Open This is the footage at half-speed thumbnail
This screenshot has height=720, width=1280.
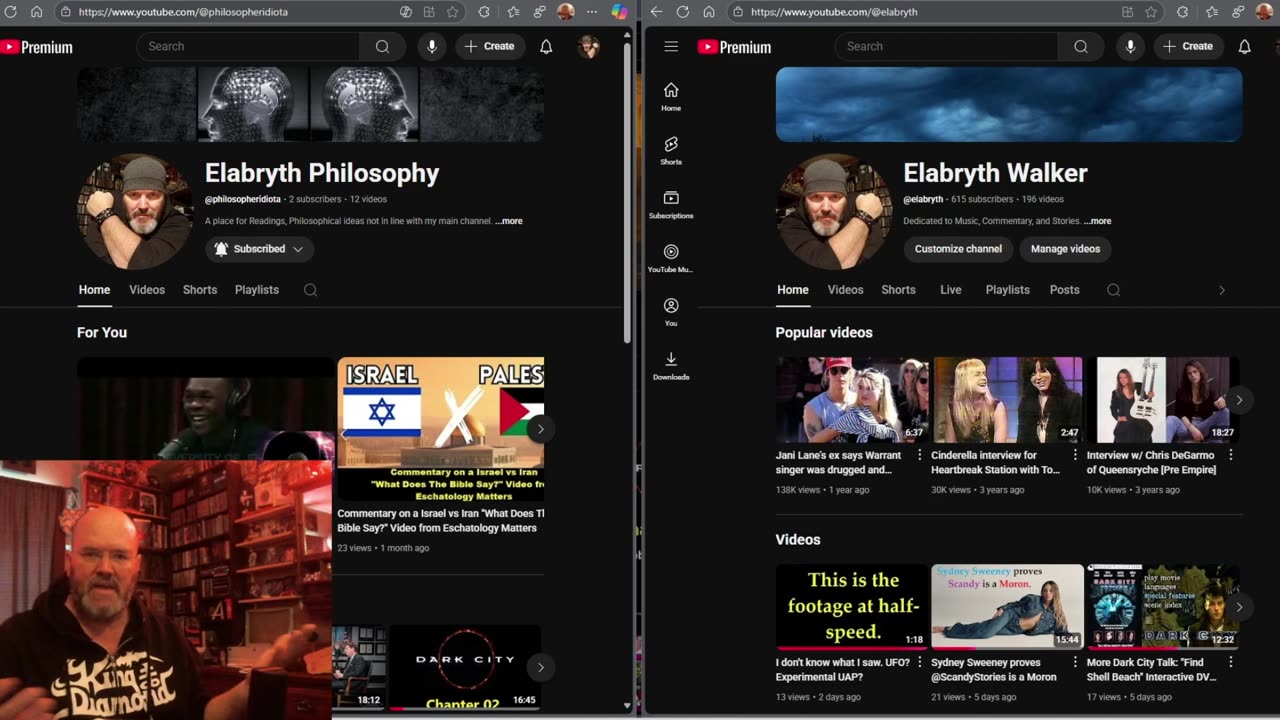click(852, 607)
